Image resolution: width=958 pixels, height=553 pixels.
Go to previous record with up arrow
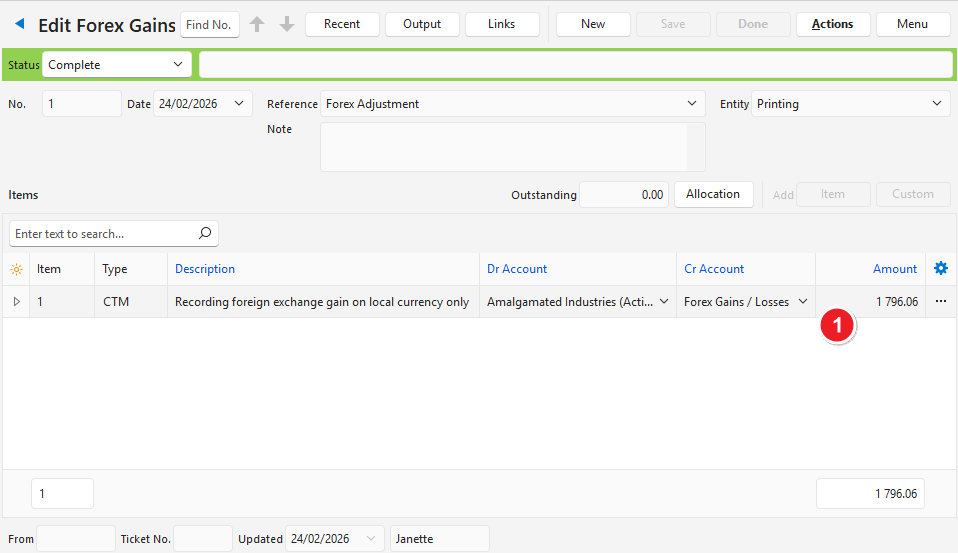coord(257,25)
